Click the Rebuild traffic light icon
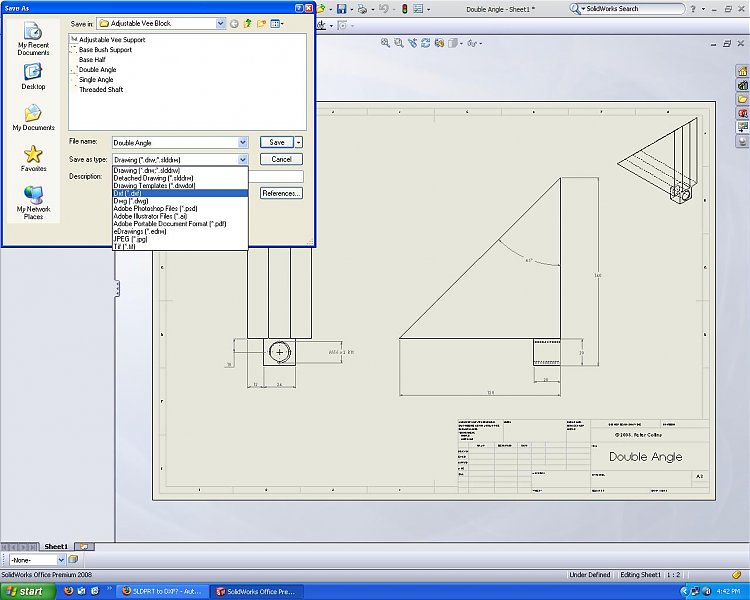The height and width of the screenshot is (600, 750). (x=404, y=9)
